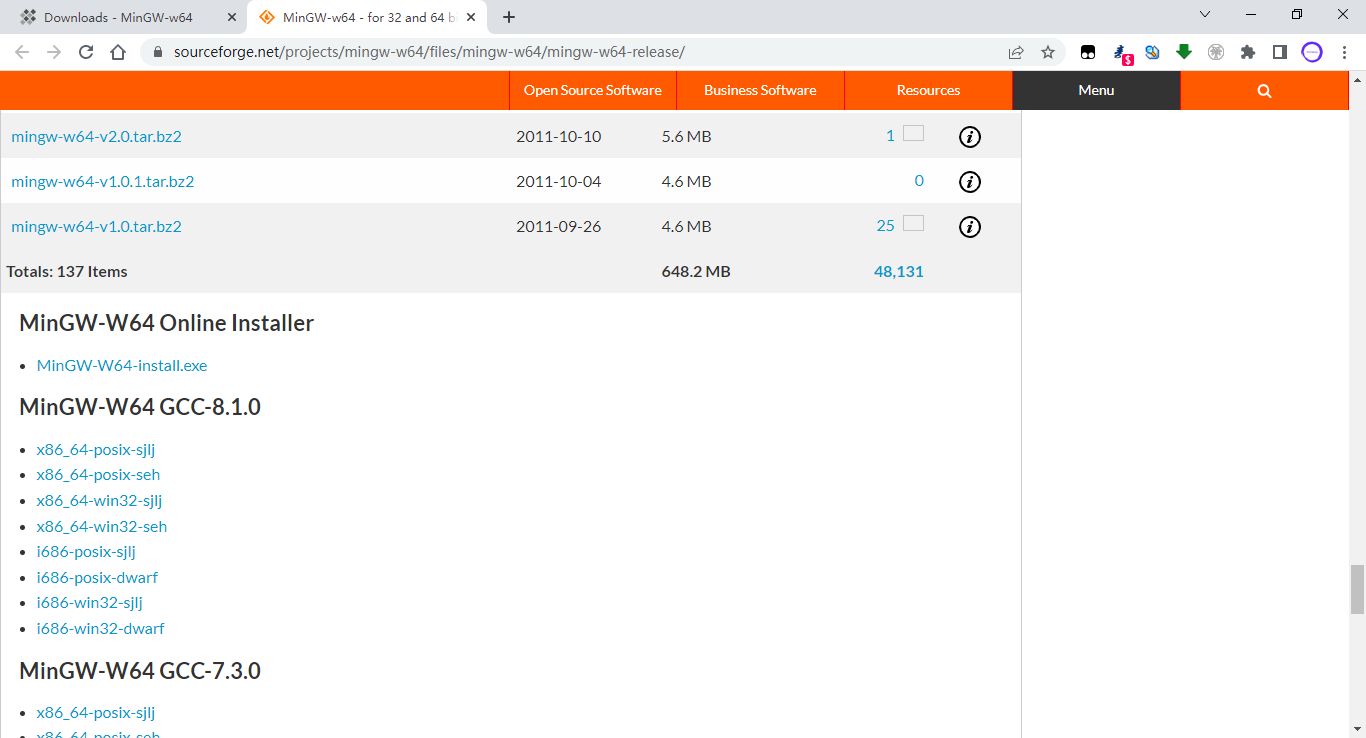Toggle the browser side panel icon
The width and height of the screenshot is (1366, 738).
coord(1279,52)
